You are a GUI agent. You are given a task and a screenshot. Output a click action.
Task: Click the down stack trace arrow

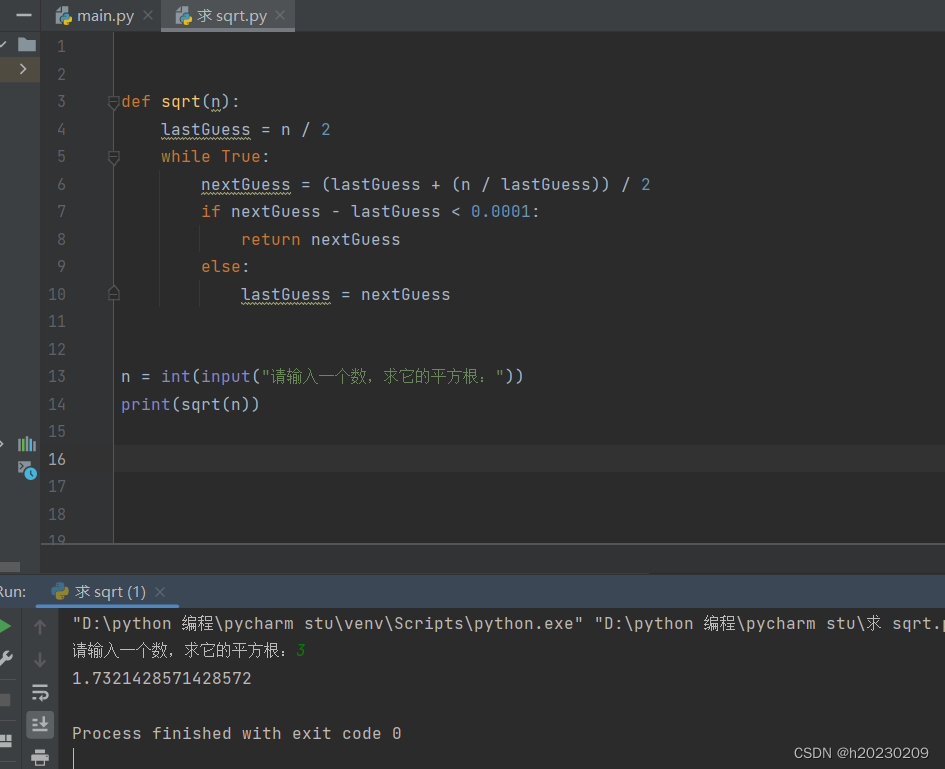click(40, 660)
